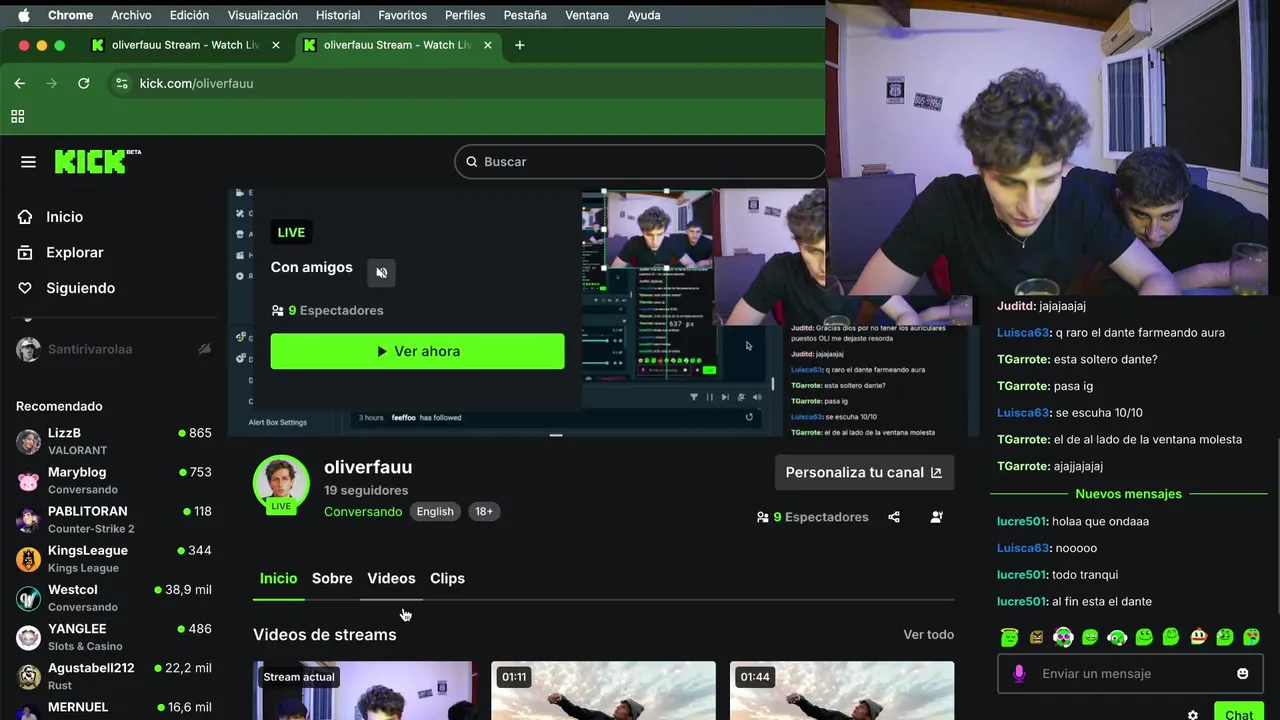
Task: Open the Perfiles menu
Action: [x=465, y=15]
